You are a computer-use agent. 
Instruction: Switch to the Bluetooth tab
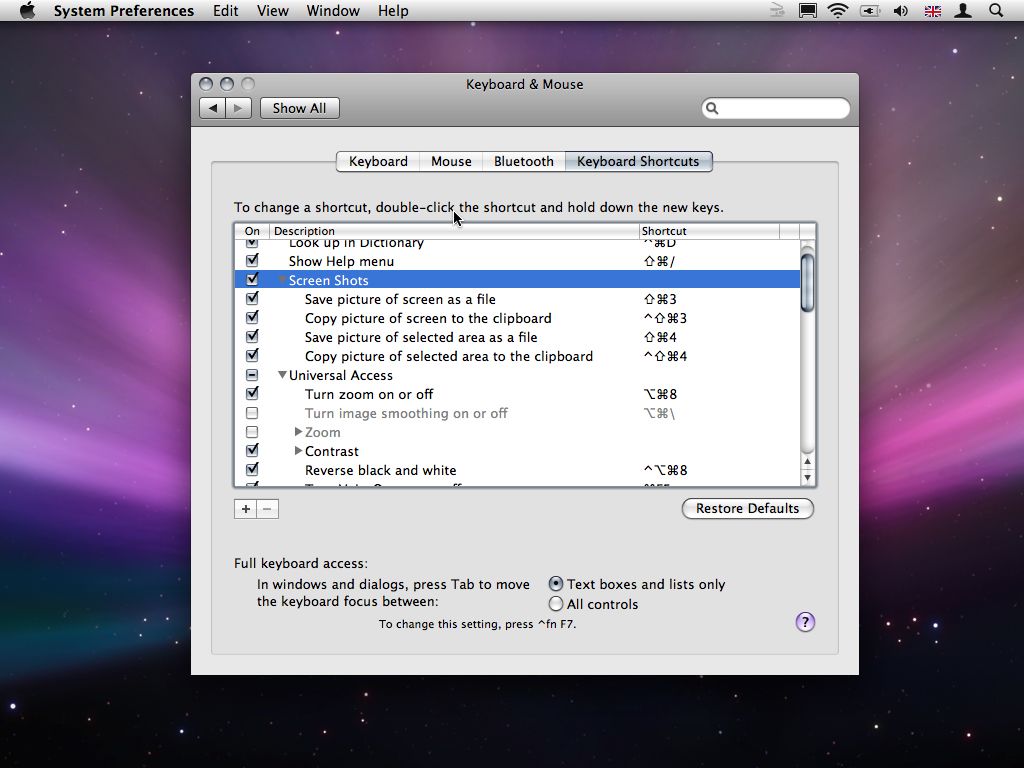tap(524, 161)
